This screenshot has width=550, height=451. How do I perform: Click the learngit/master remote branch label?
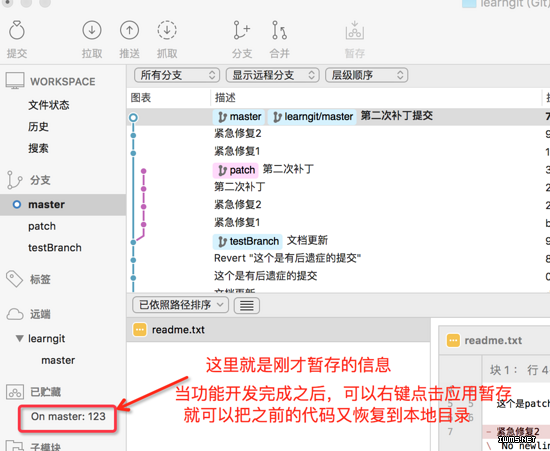[x=312, y=117]
